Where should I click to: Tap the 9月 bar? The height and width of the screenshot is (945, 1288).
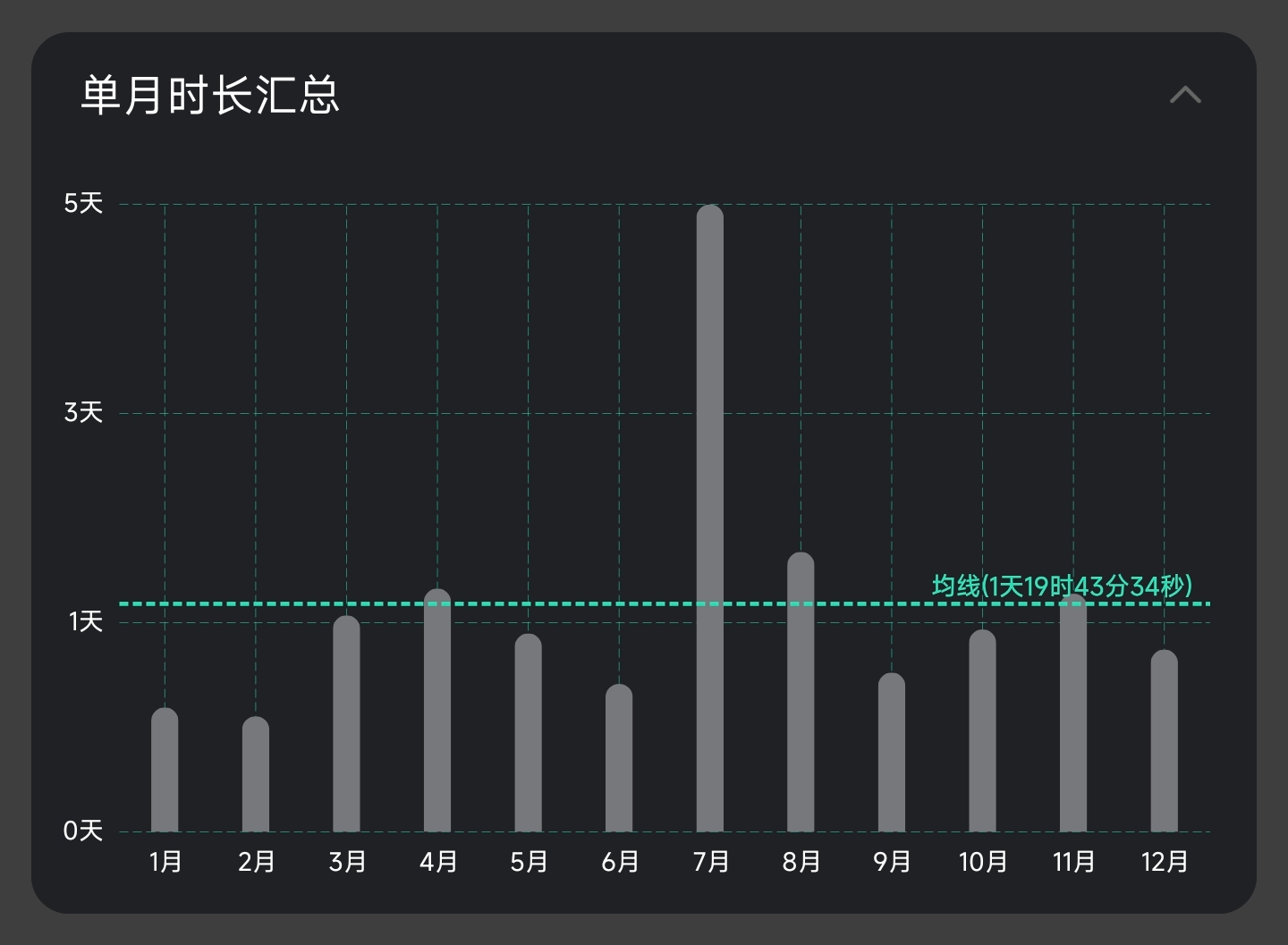pyautogui.click(x=892, y=753)
